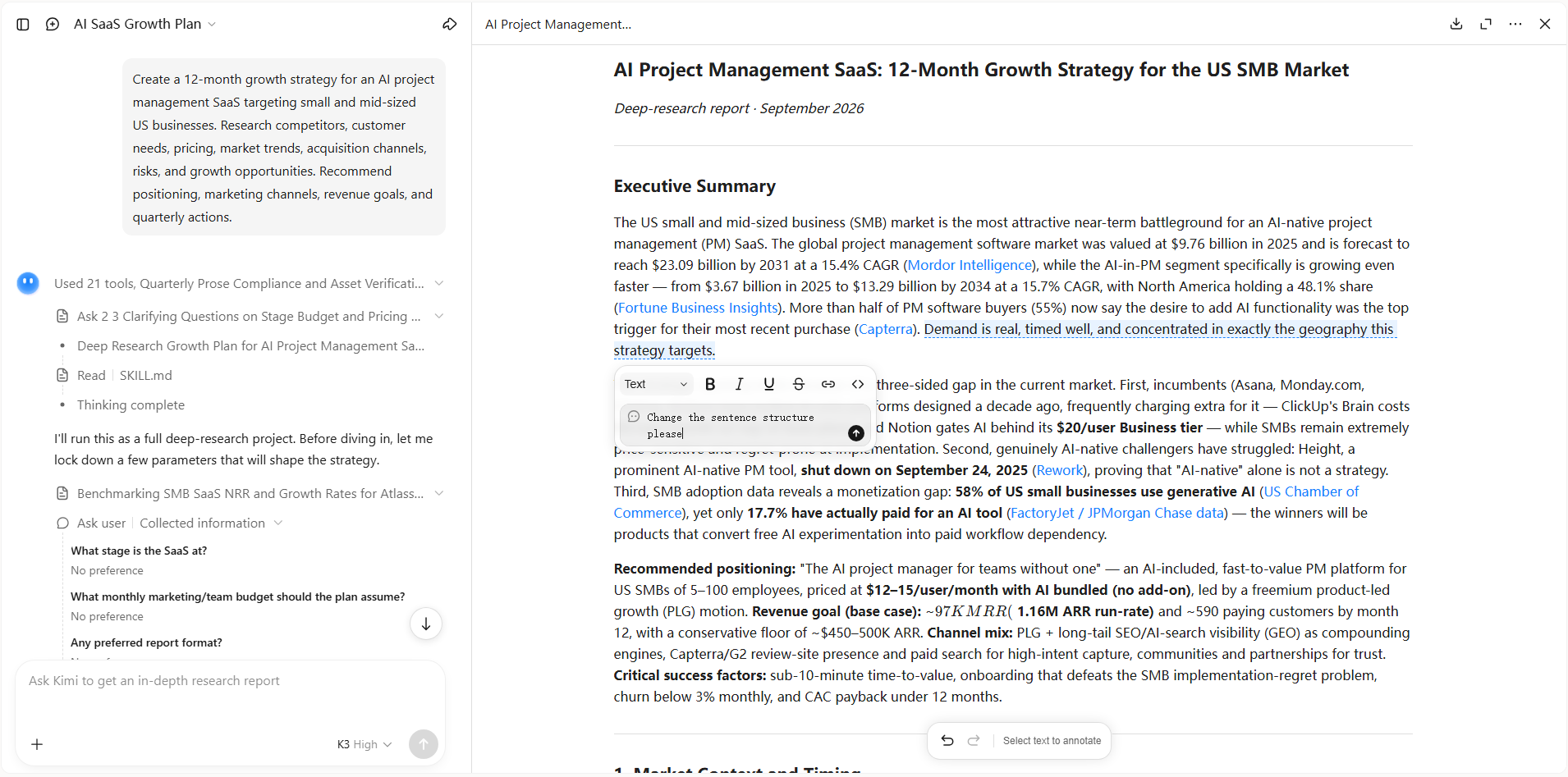Screen dimensions: 1568x777
Task: Start a new chat with the bubble icon
Action: tap(53, 25)
